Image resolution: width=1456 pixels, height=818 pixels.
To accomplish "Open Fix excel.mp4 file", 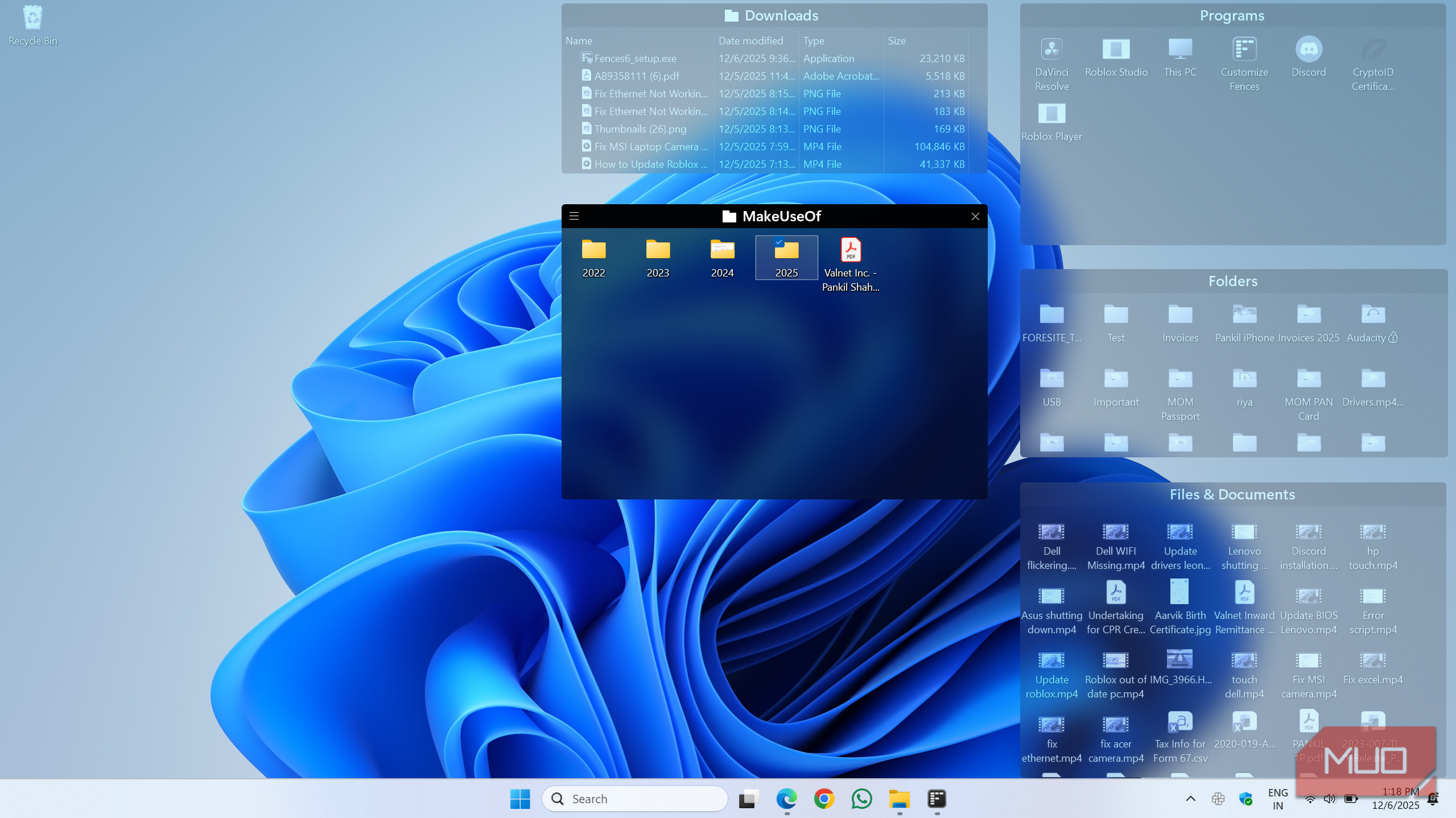I will (1373, 668).
